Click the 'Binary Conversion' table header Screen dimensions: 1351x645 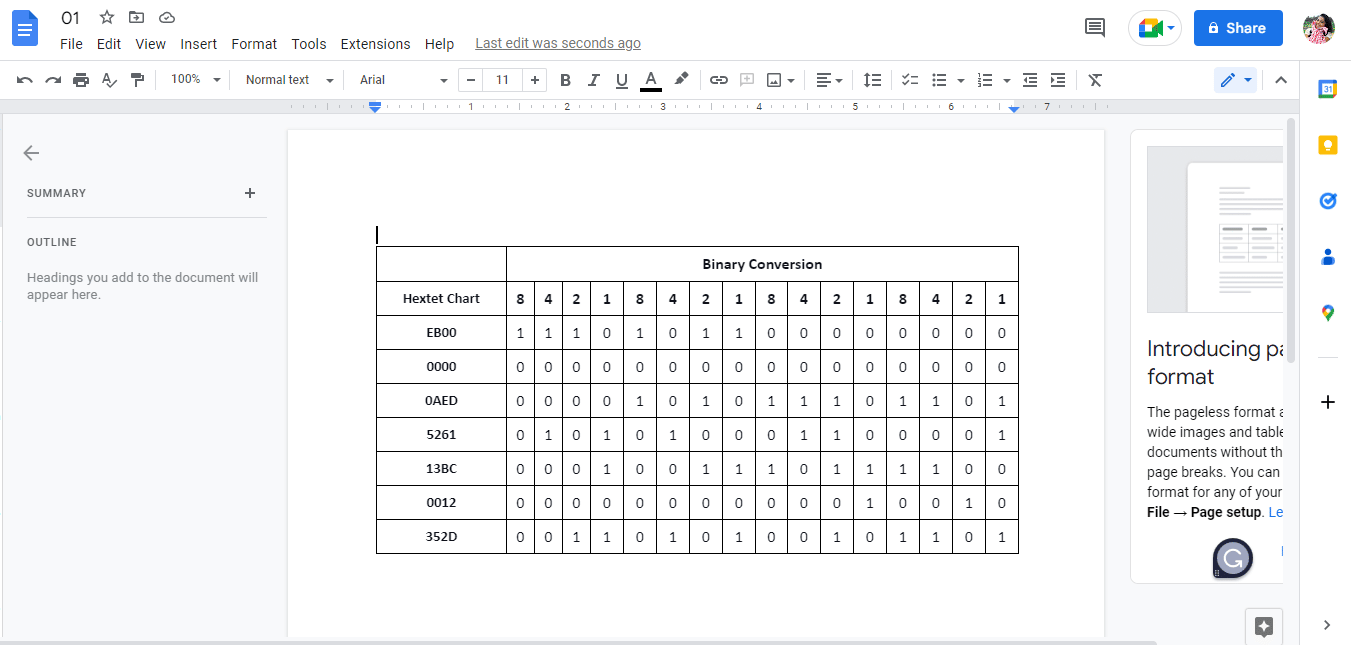[762, 265]
